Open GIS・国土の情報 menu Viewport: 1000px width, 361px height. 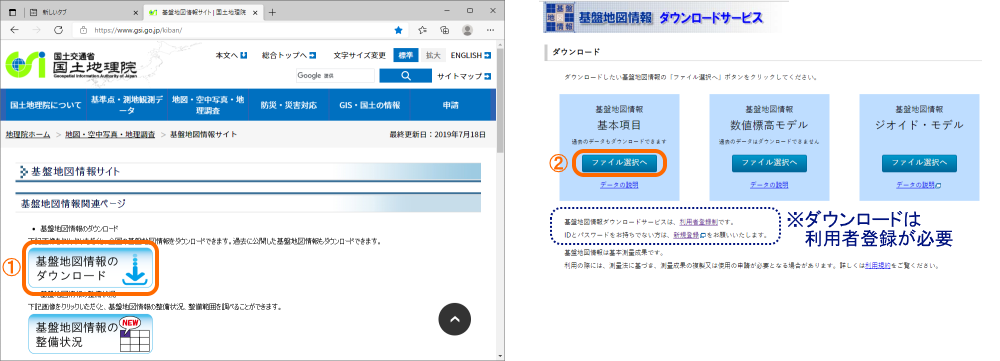[x=369, y=105]
